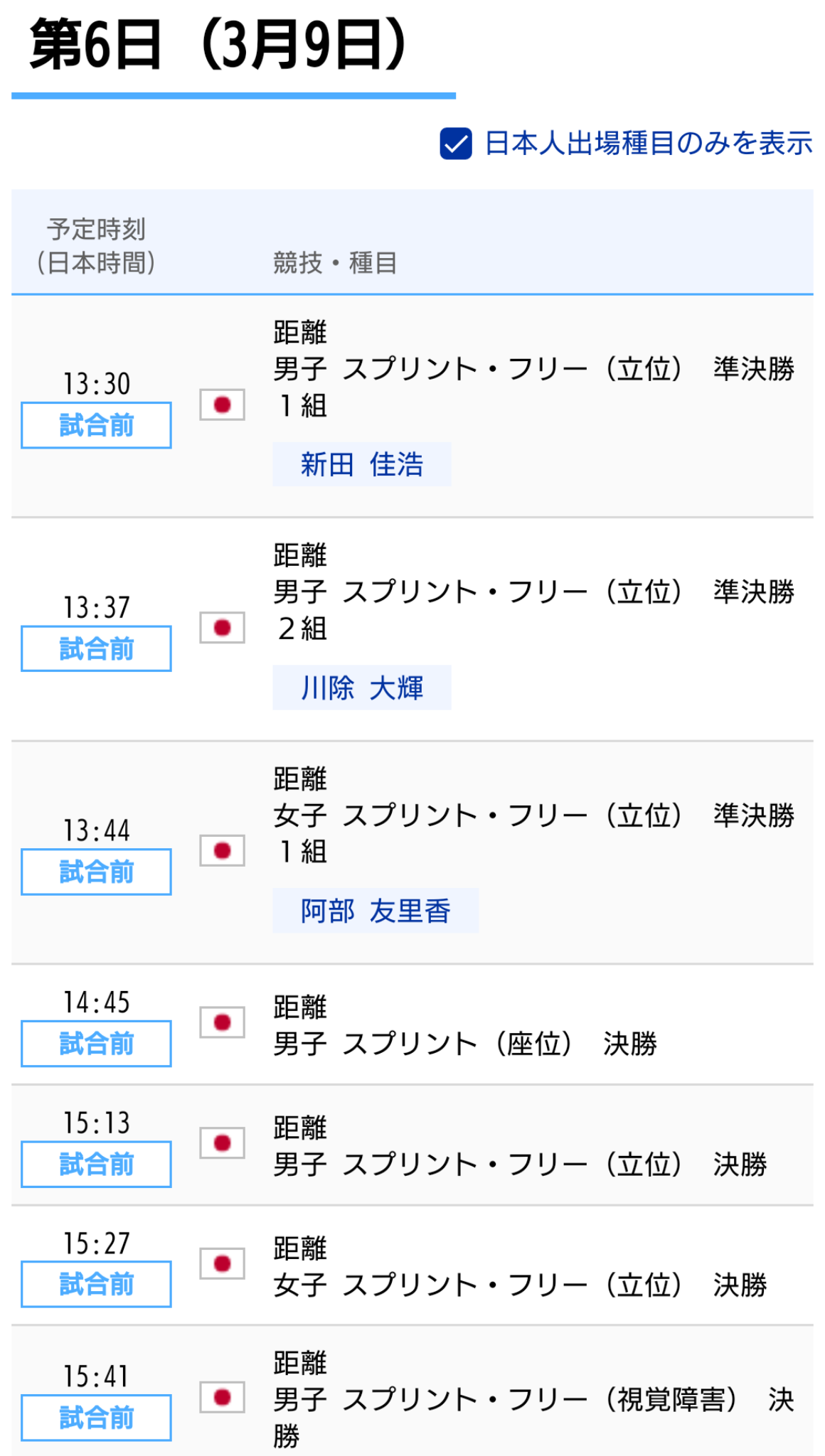Click the 試合前 label under 14:45
Screen dimensions: 825x1456
coord(95,1044)
